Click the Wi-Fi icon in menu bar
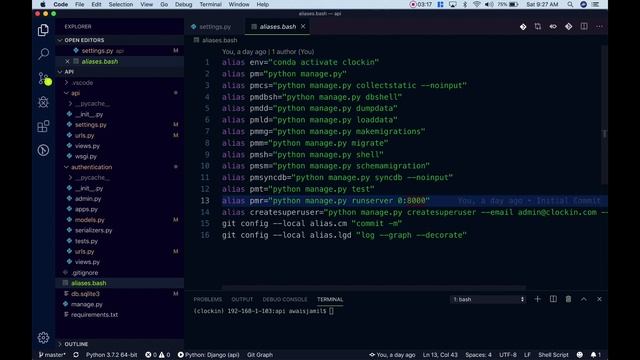The height and width of the screenshot is (360, 640). pyautogui.click(x=476, y=4)
